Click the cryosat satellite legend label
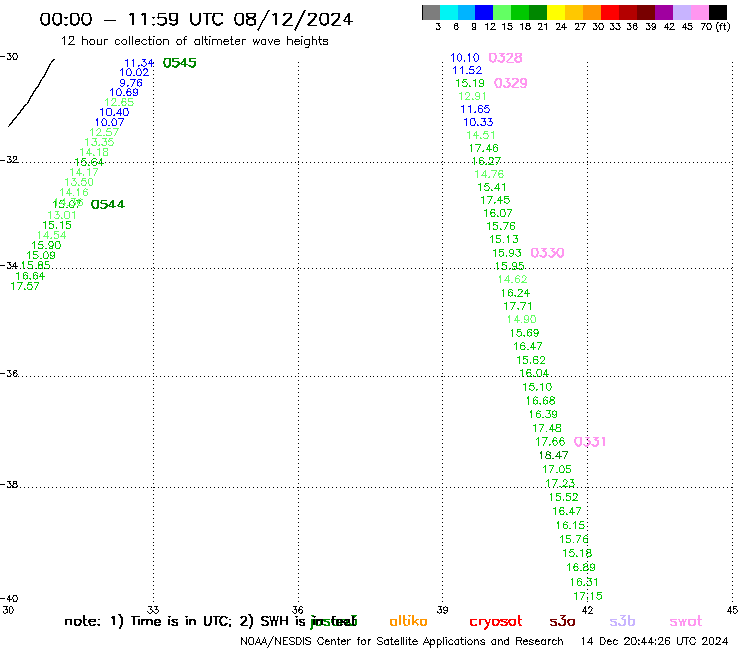740x650 pixels. pyautogui.click(x=496, y=622)
